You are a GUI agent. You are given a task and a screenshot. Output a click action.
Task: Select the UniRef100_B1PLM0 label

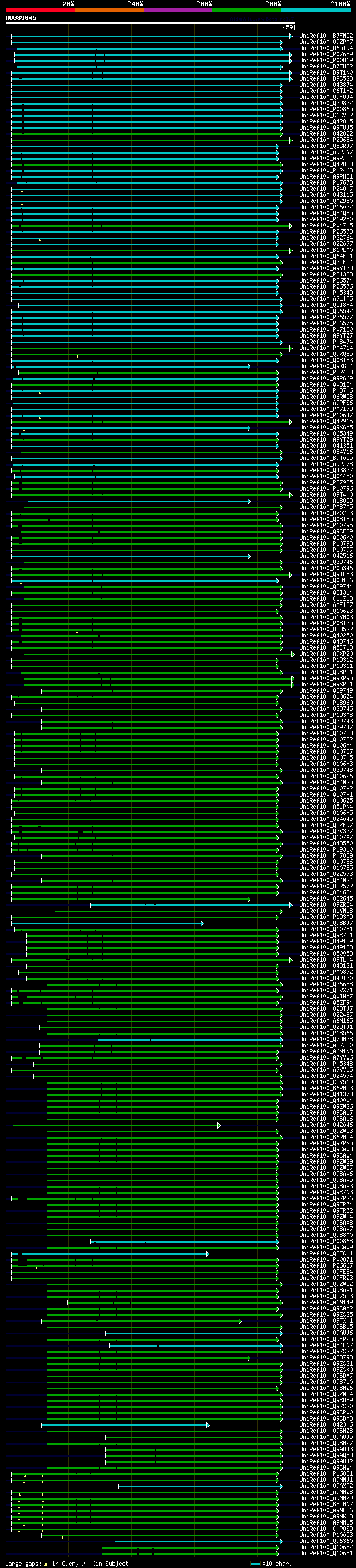tap(326, 250)
